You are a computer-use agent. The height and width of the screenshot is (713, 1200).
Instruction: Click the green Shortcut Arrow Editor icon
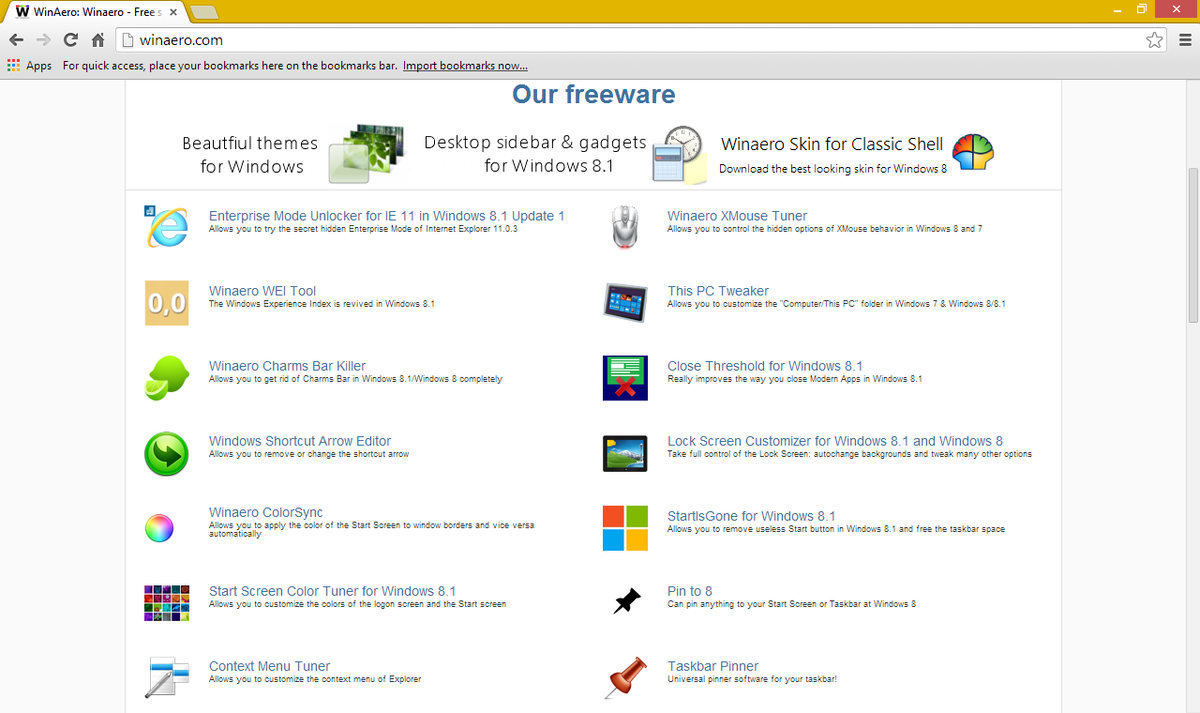tap(166, 453)
